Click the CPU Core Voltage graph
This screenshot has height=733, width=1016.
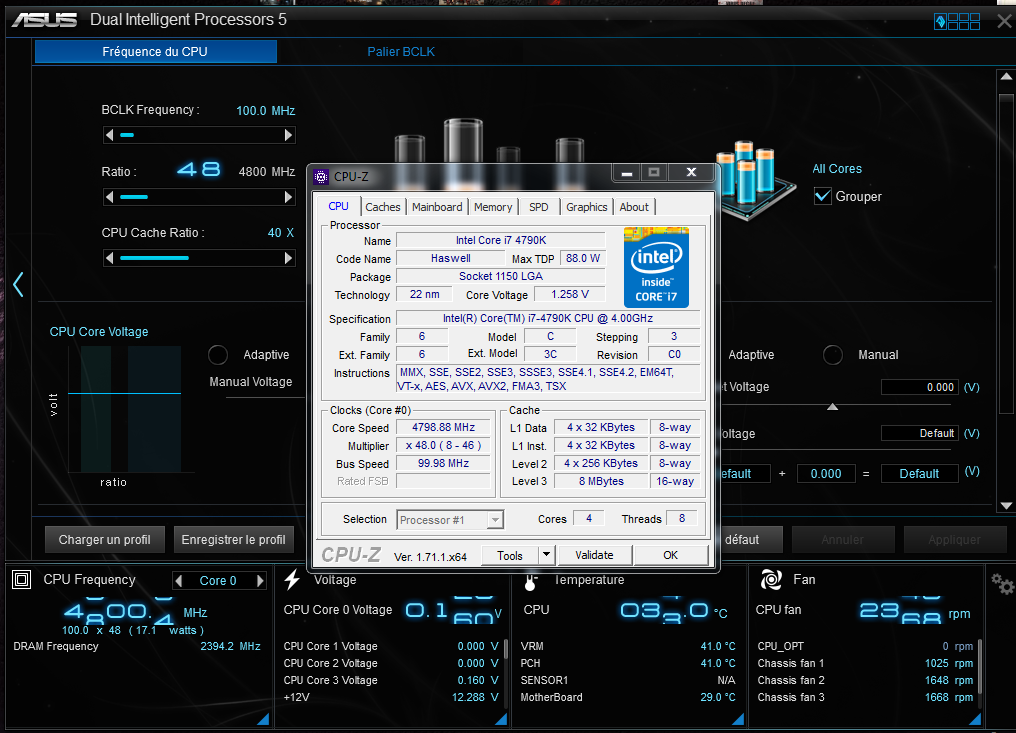click(124, 408)
